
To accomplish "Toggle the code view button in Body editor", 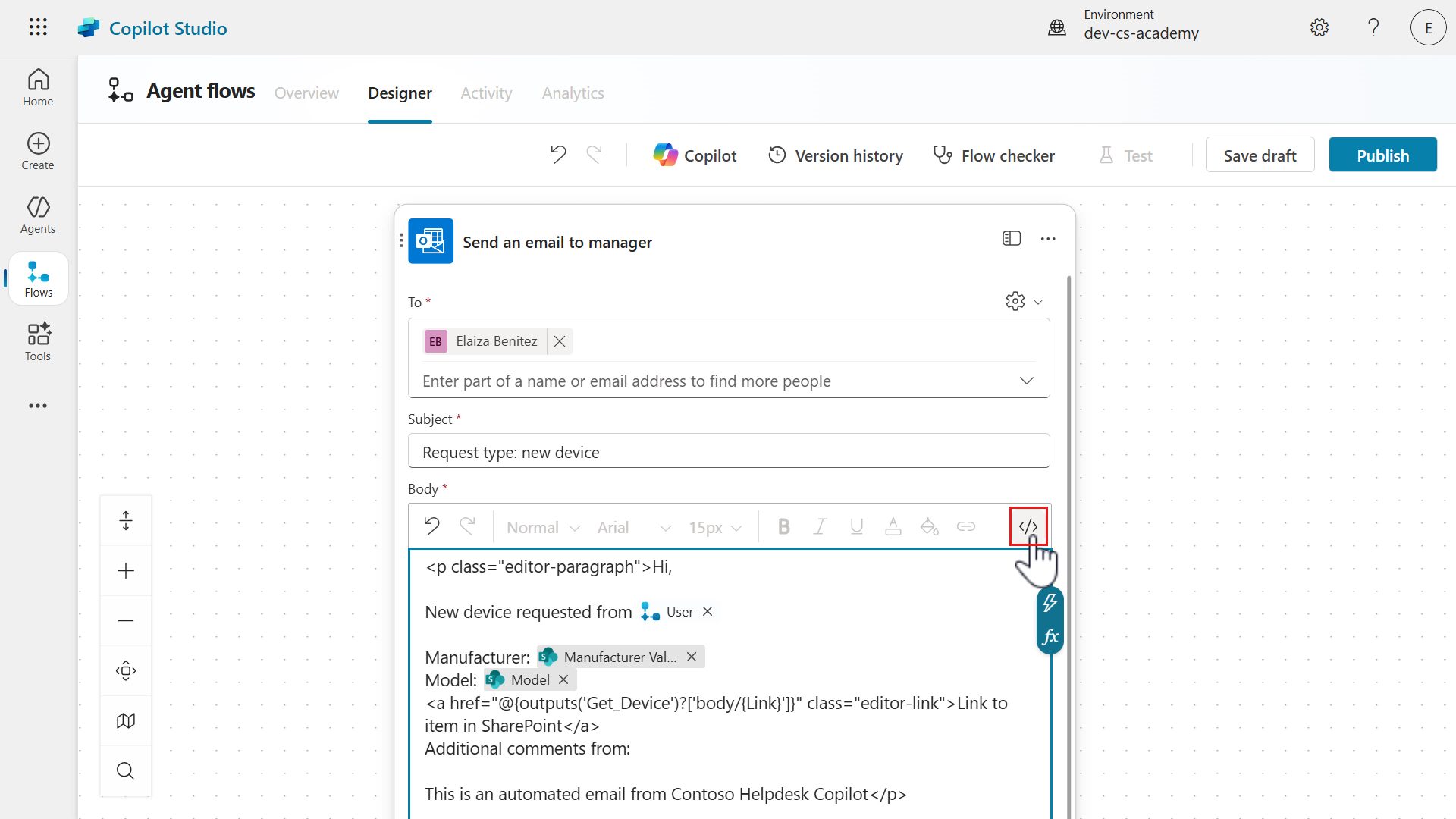I will pyautogui.click(x=1028, y=526).
